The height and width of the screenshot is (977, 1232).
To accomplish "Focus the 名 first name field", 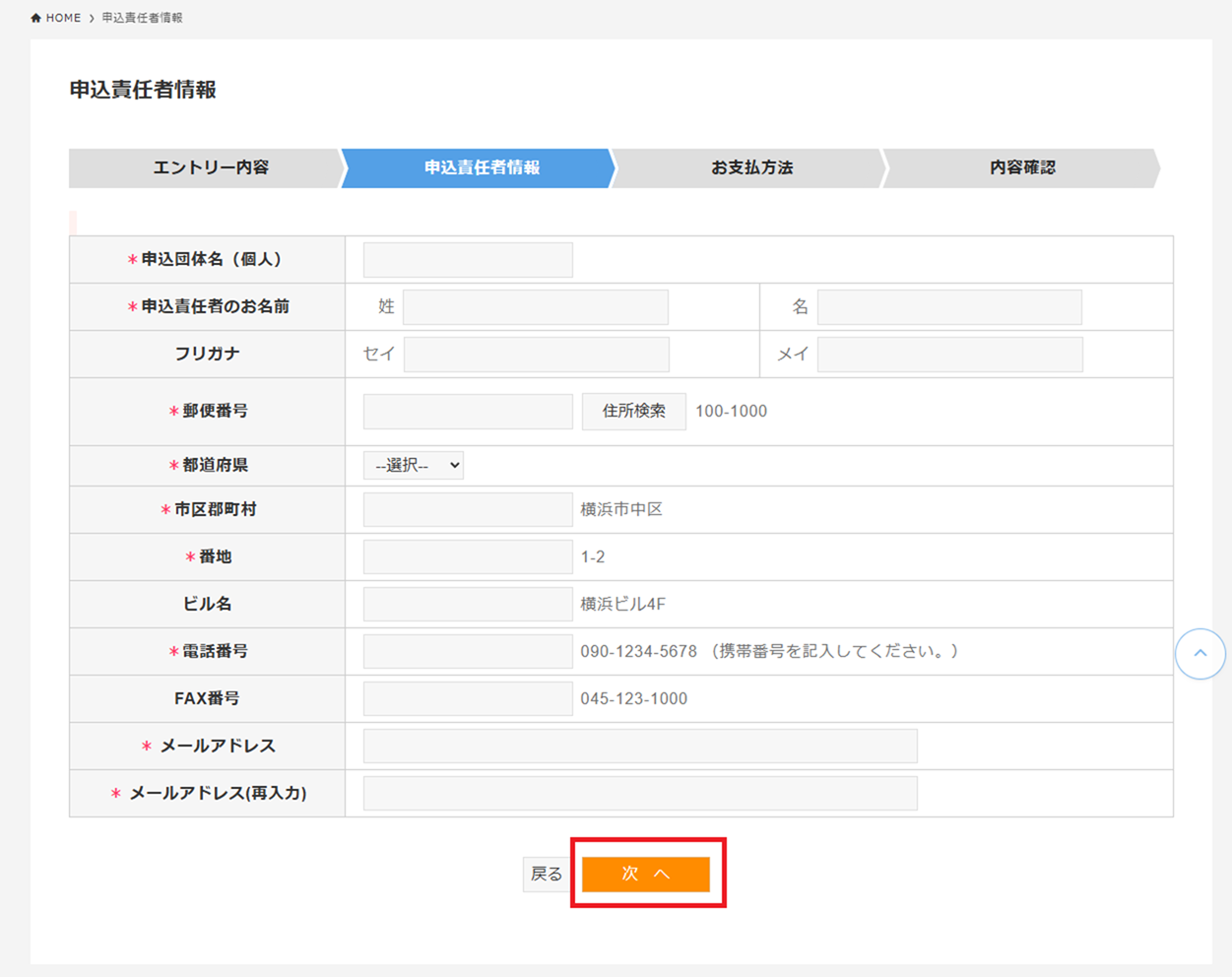I will (x=948, y=306).
